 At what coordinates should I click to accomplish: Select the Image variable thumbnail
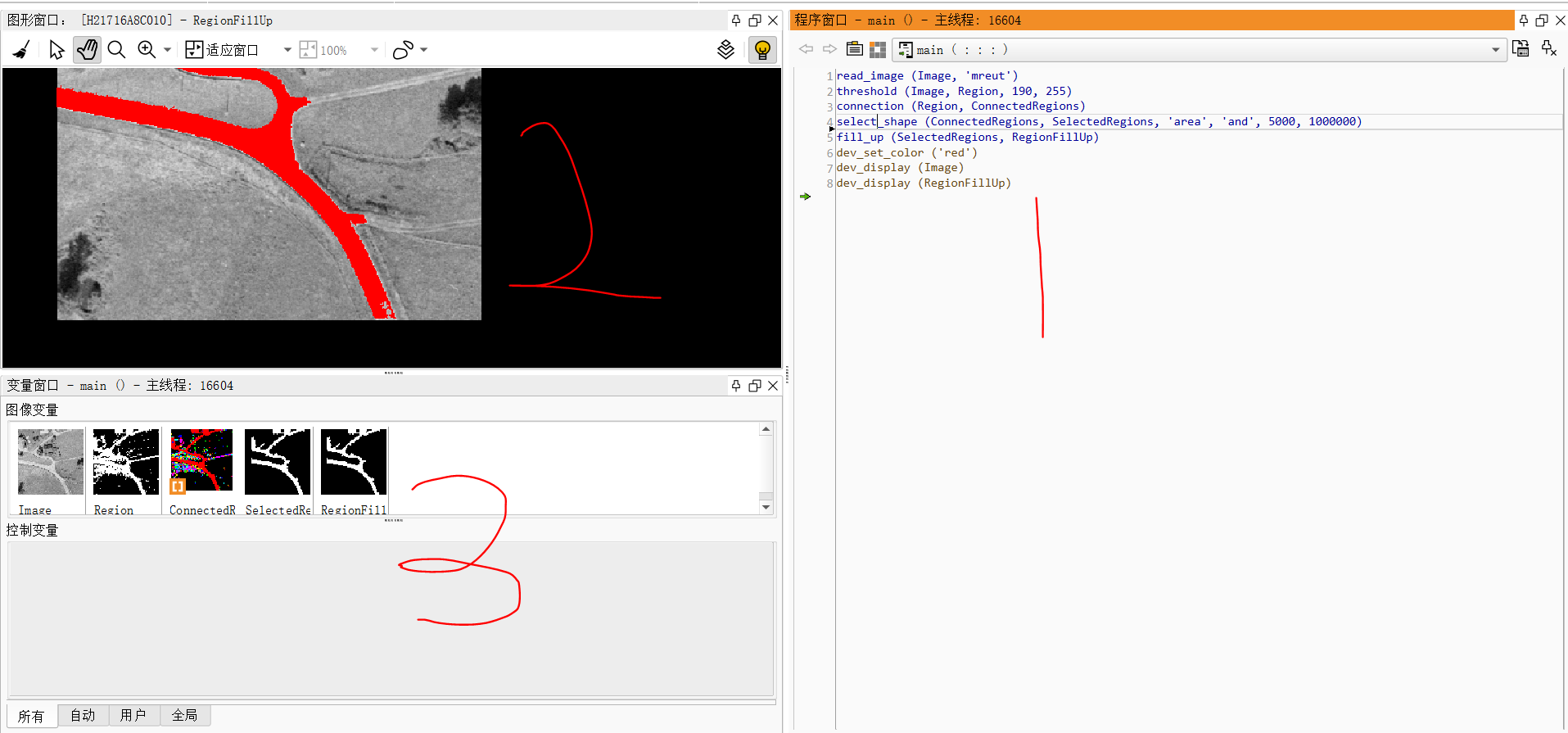pyautogui.click(x=51, y=462)
